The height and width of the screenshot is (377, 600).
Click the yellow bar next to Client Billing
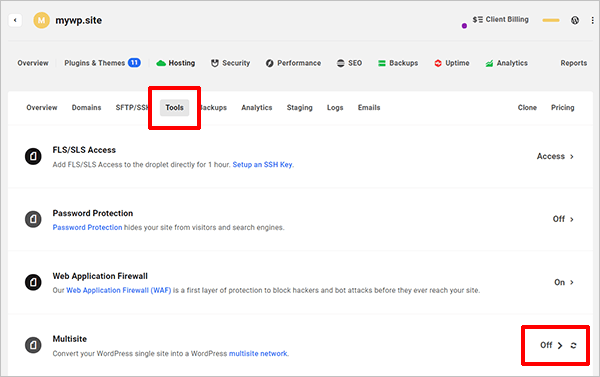click(x=551, y=20)
